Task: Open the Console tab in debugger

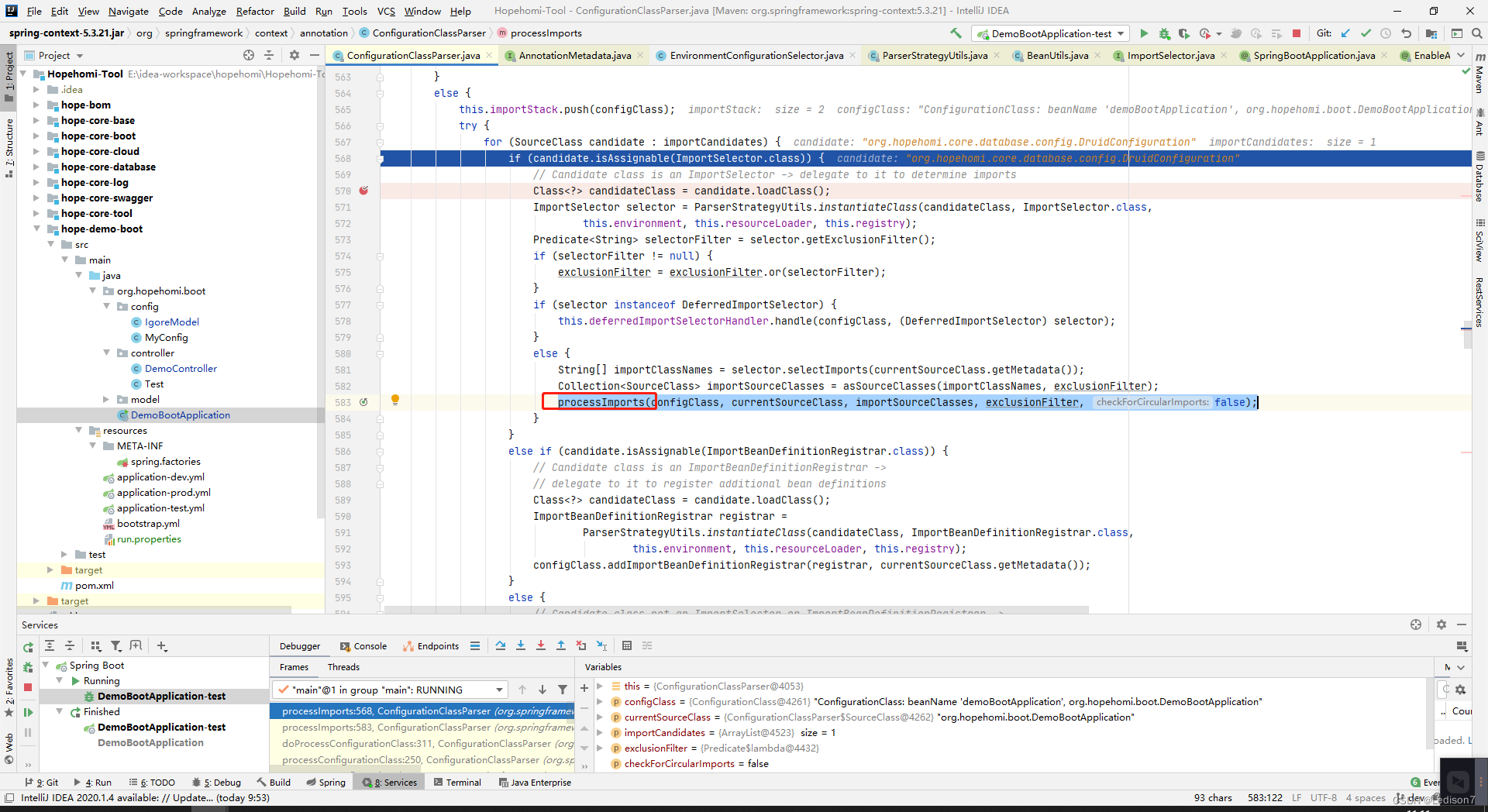Action: [363, 645]
